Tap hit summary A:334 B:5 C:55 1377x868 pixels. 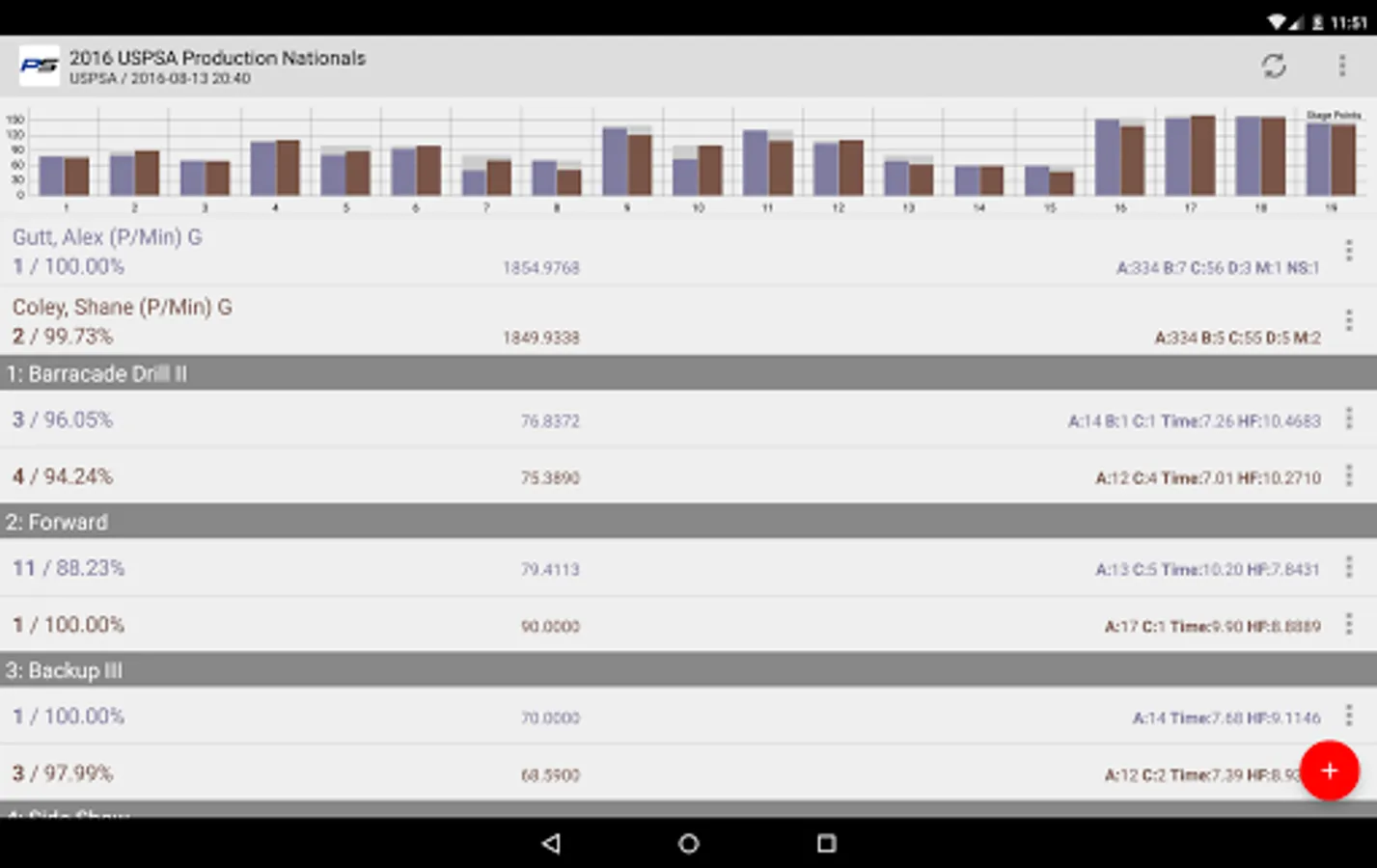coord(1238,338)
